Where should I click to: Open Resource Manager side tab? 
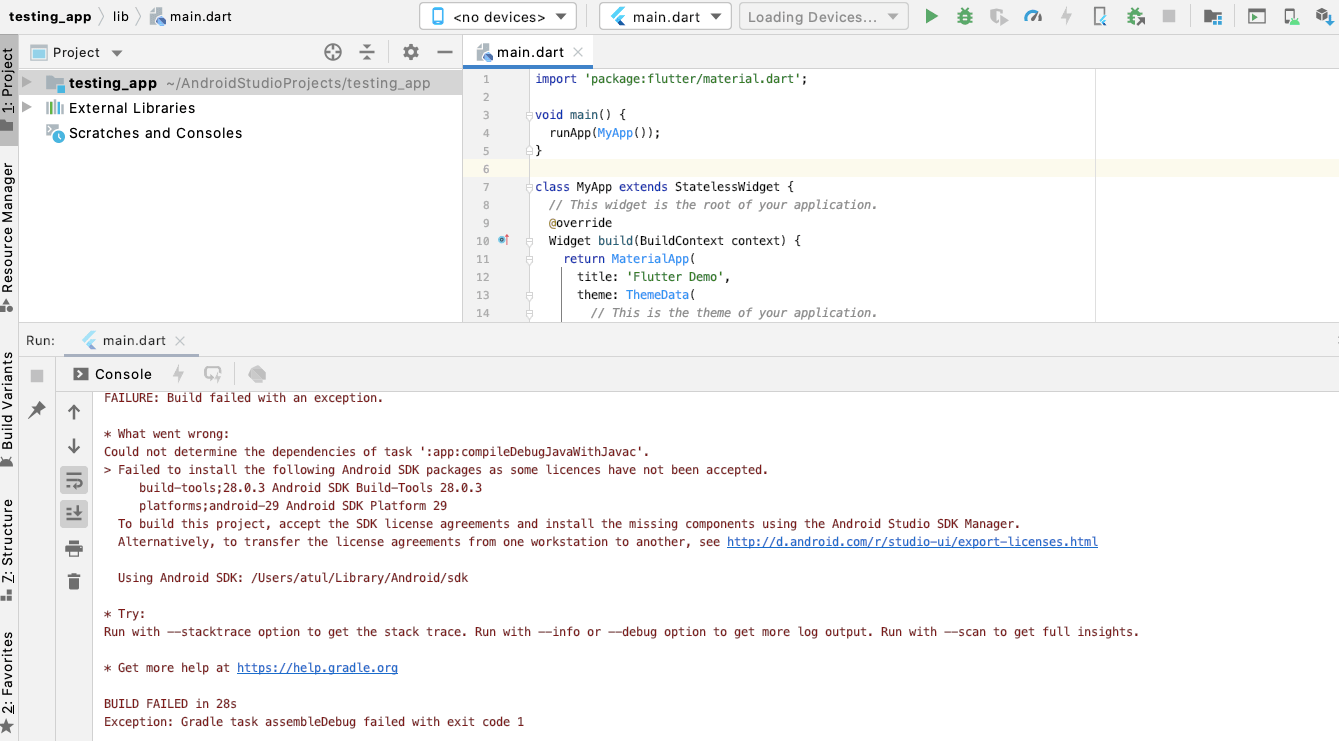pos(8,238)
